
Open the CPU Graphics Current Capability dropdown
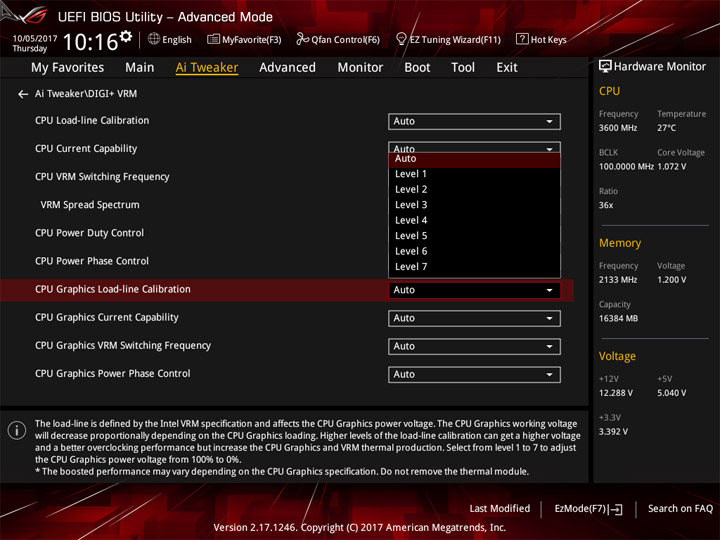click(x=474, y=318)
